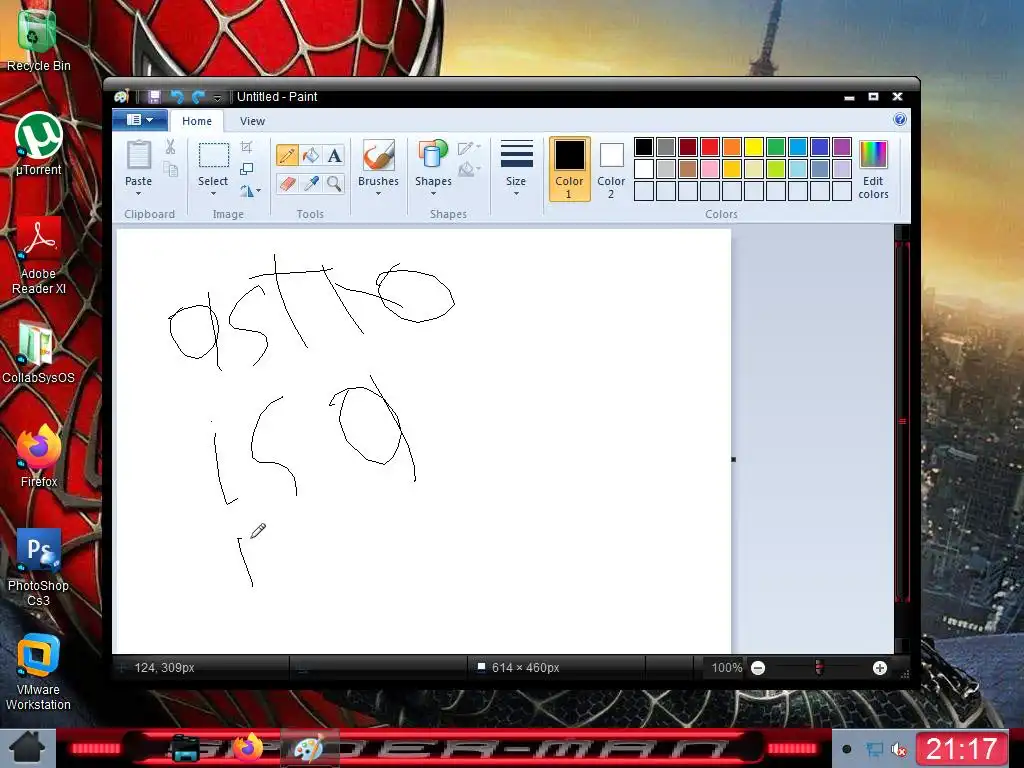Open the CollabSysOS desktop icon
The image size is (1024, 768).
(38, 353)
